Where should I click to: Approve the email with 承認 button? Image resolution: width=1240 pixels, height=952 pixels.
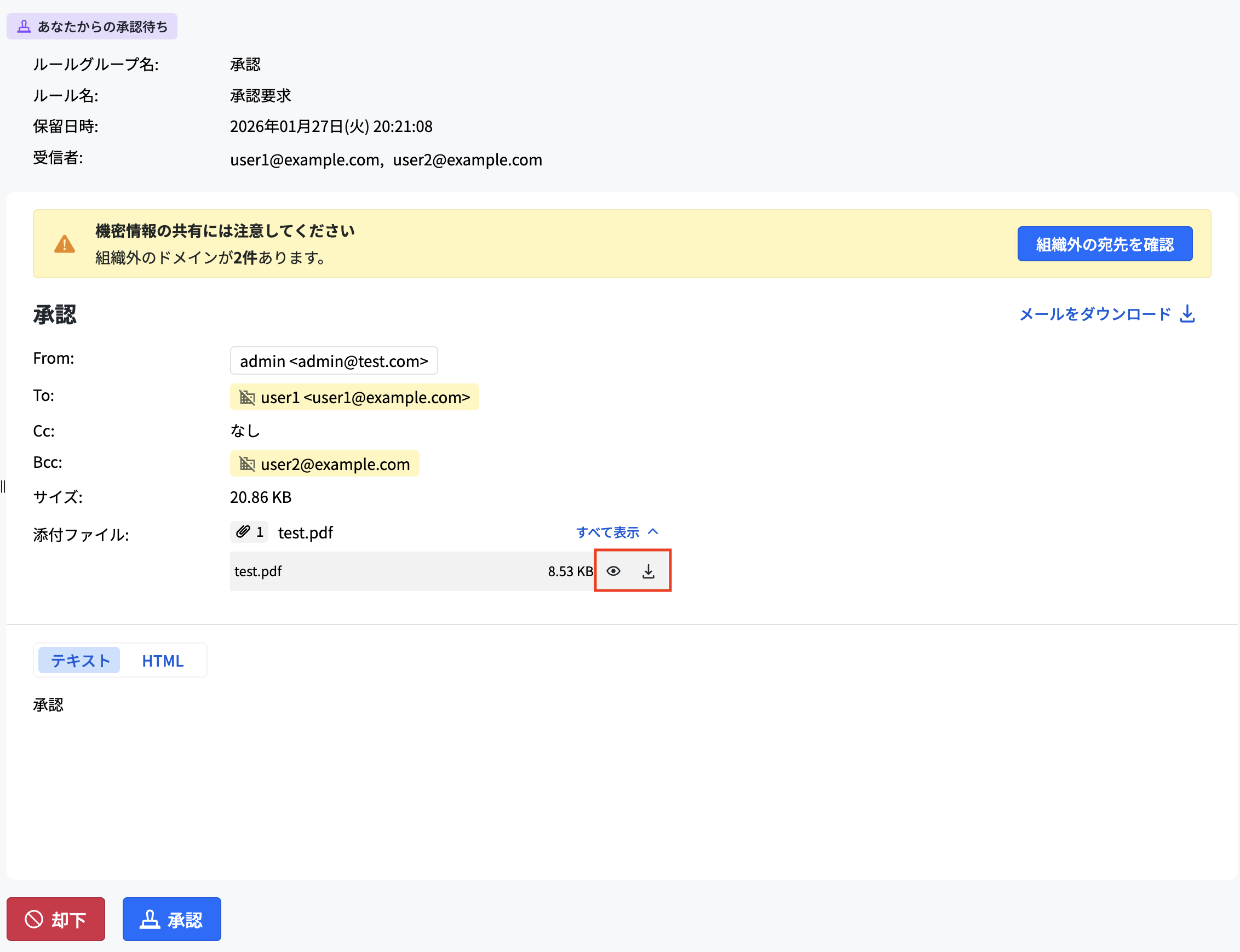[x=171, y=919]
